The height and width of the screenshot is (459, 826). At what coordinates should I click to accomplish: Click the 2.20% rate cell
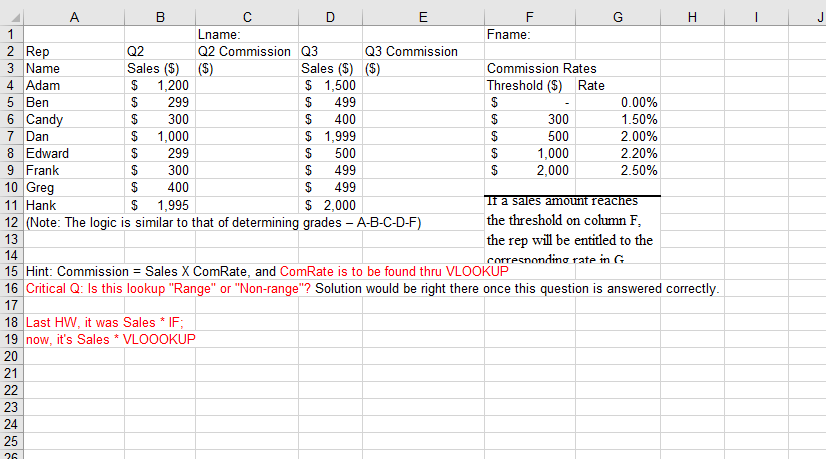pyautogui.click(x=618, y=153)
